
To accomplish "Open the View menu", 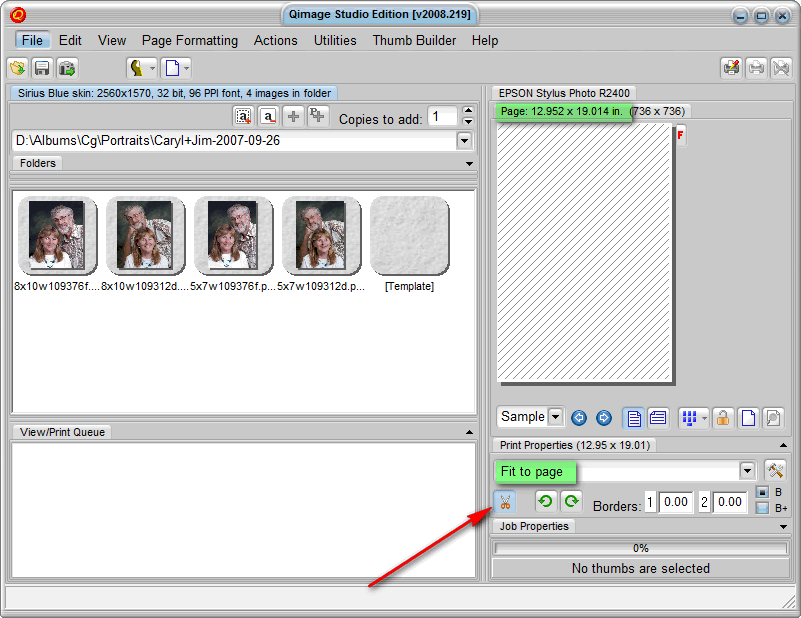I will click(x=112, y=40).
